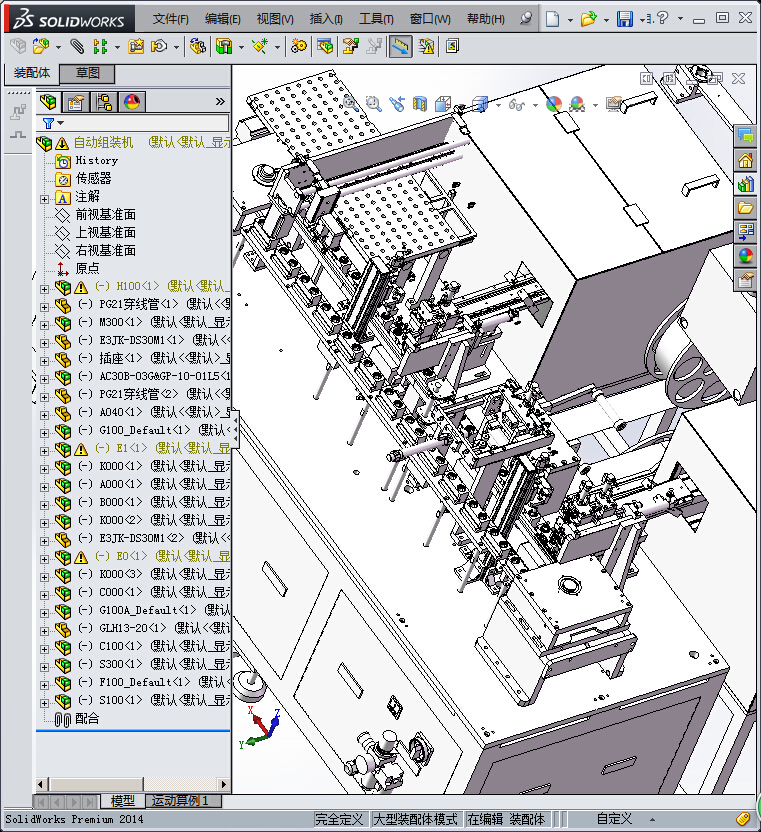Image resolution: width=761 pixels, height=832 pixels.
Task: Select the Reference Geometry tool
Action: coord(260,47)
